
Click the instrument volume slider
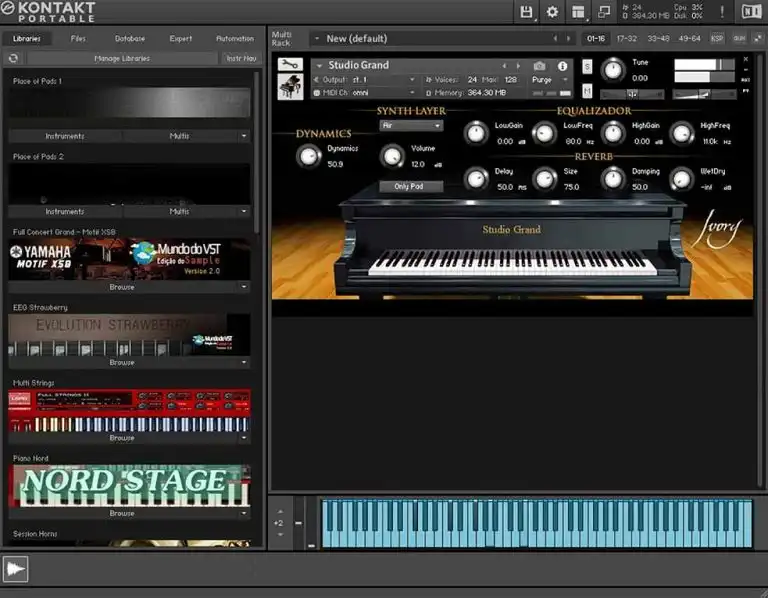(704, 94)
